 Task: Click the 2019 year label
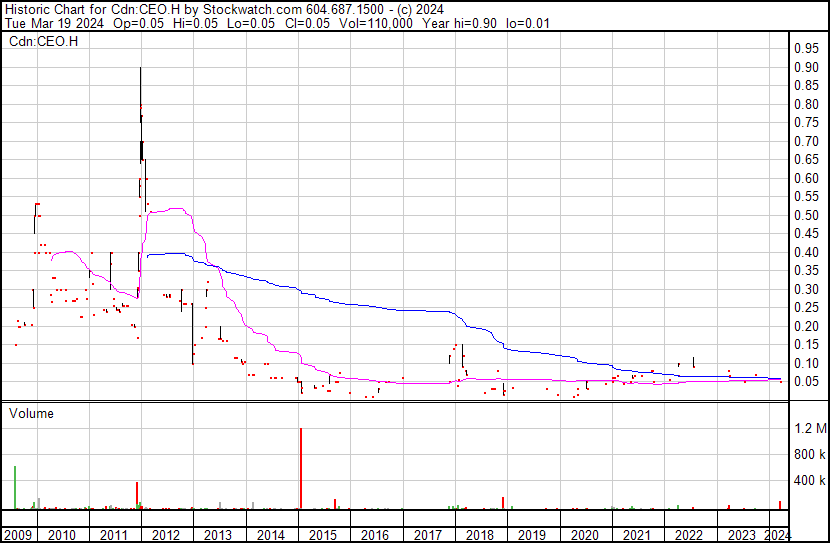[531, 535]
